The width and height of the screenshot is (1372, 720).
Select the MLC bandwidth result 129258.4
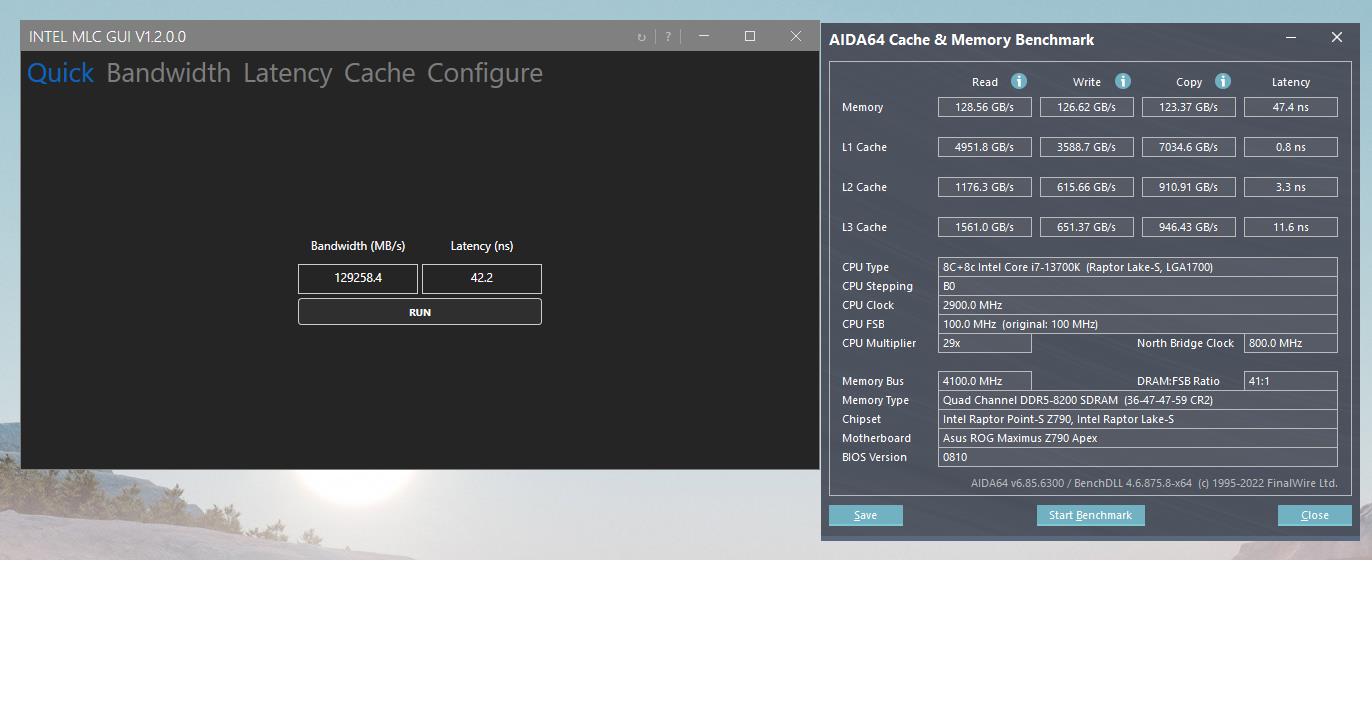point(358,278)
